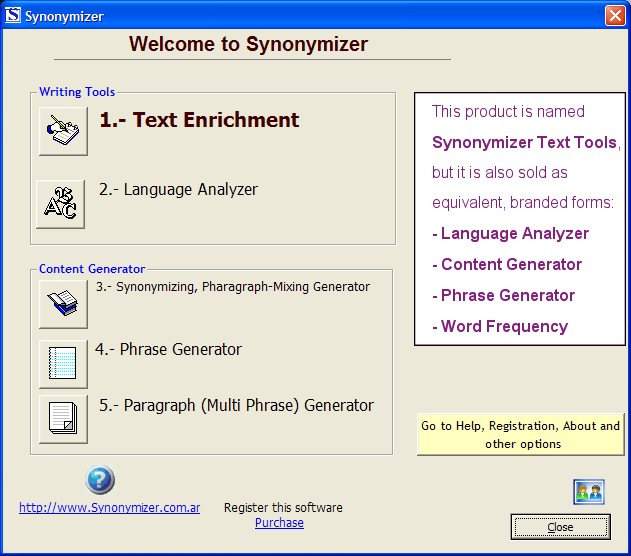Click the 'Register this software' text

pyautogui.click(x=283, y=508)
